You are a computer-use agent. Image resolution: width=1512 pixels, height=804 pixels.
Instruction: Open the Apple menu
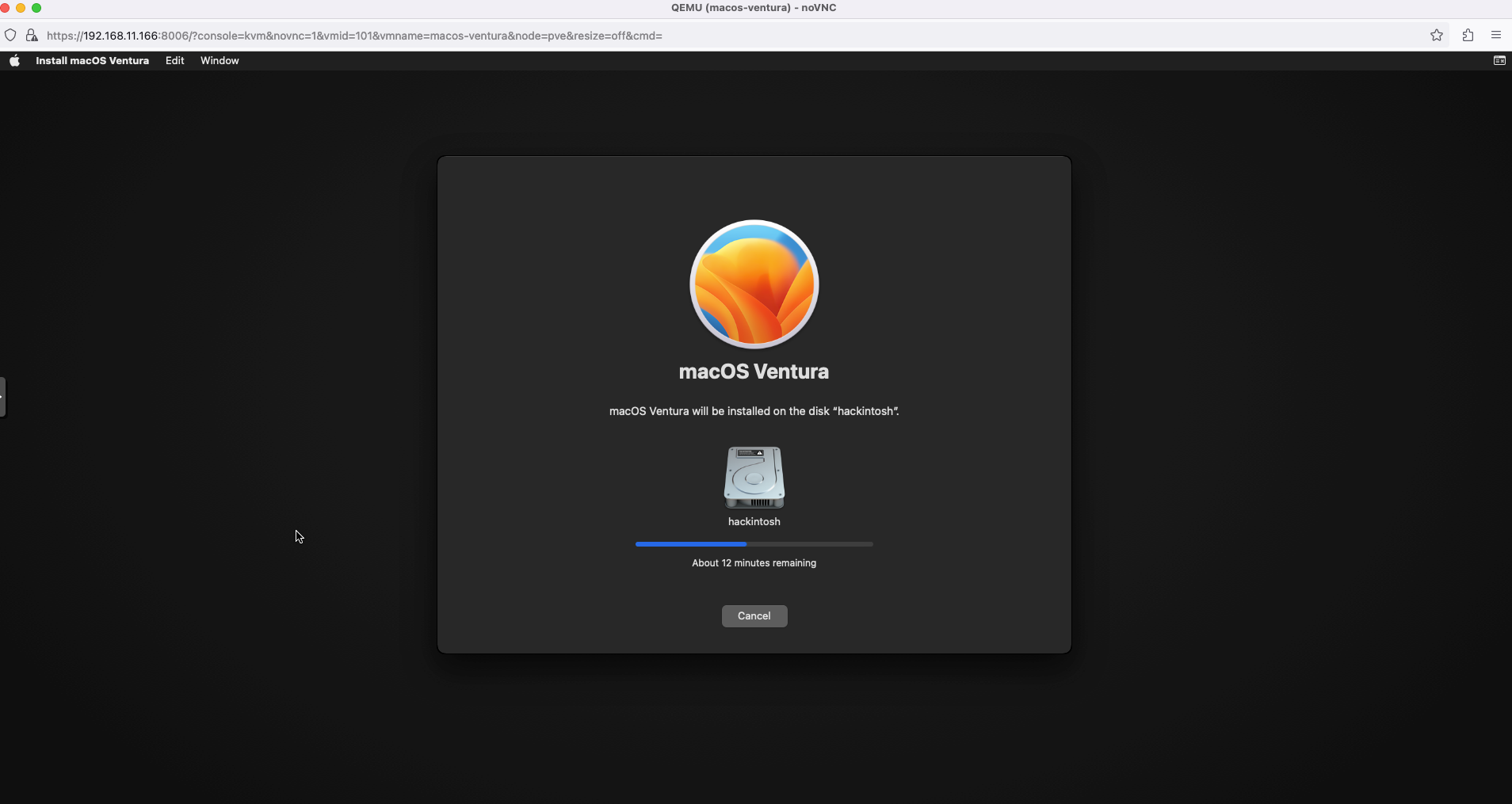14,61
